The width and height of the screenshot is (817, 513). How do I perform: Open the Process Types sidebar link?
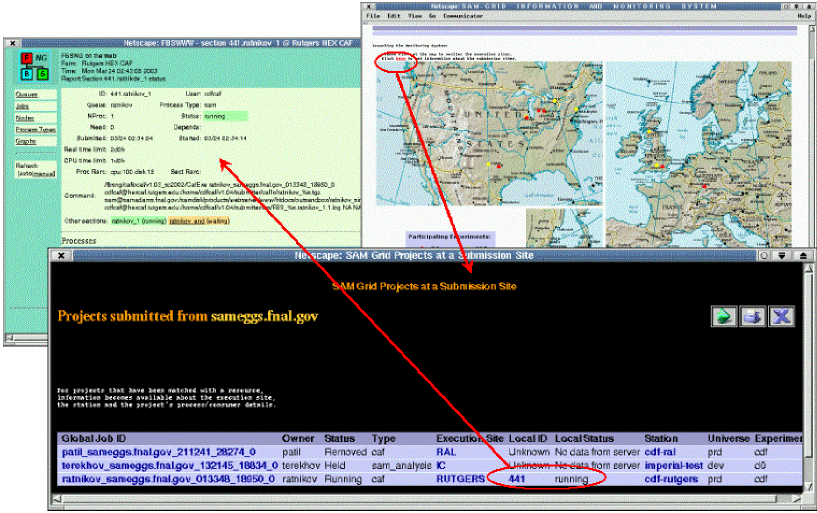coord(35,130)
